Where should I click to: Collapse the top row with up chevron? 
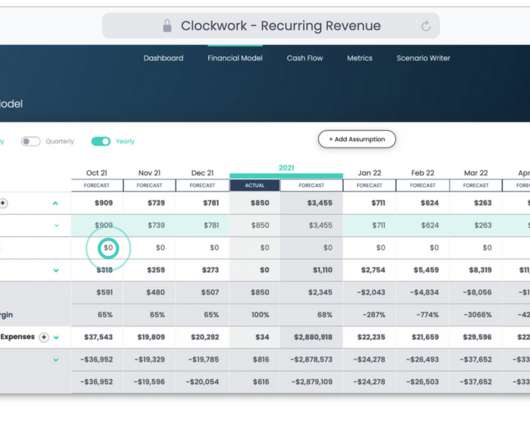click(55, 203)
